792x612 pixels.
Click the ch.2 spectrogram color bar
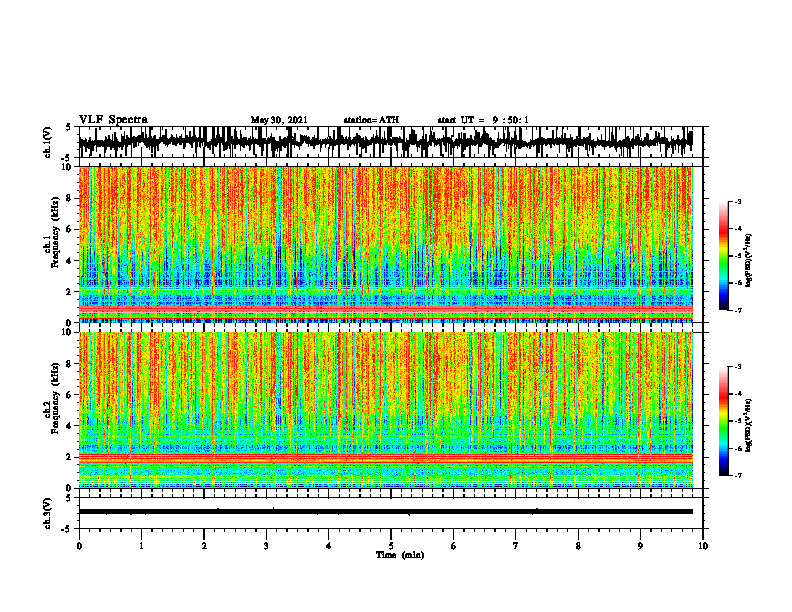tap(723, 421)
